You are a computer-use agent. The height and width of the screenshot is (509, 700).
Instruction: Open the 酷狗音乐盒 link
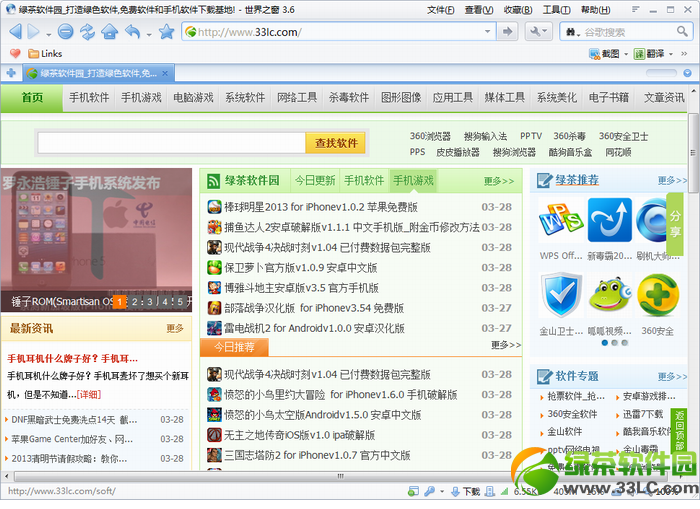570,152
